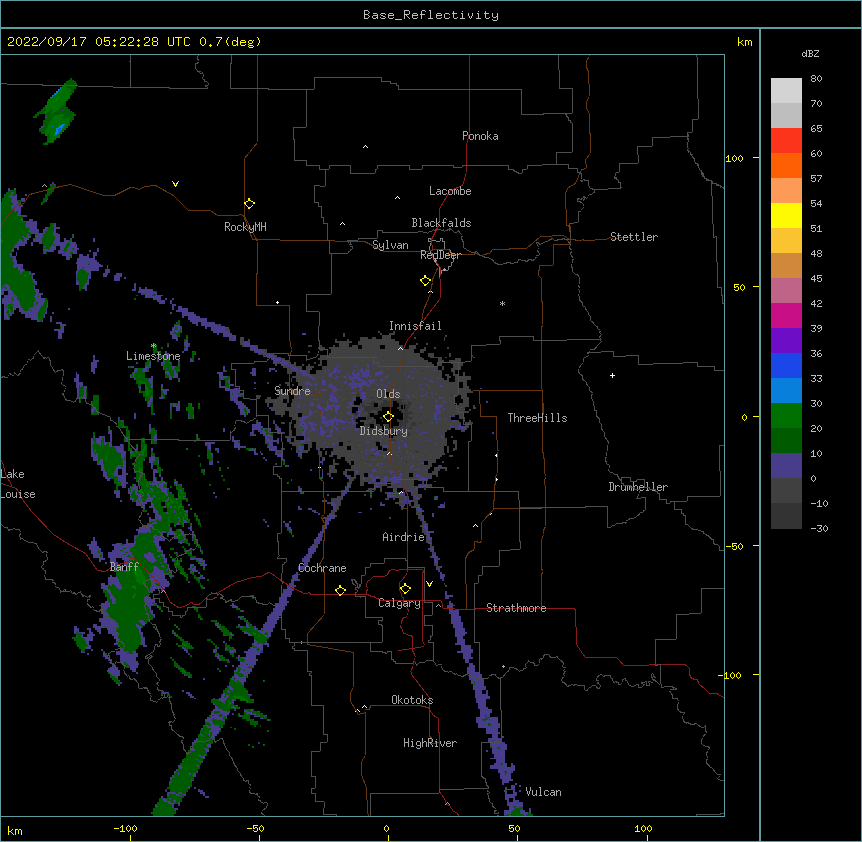
Task: Click the RockyMH label
Action: point(245,227)
